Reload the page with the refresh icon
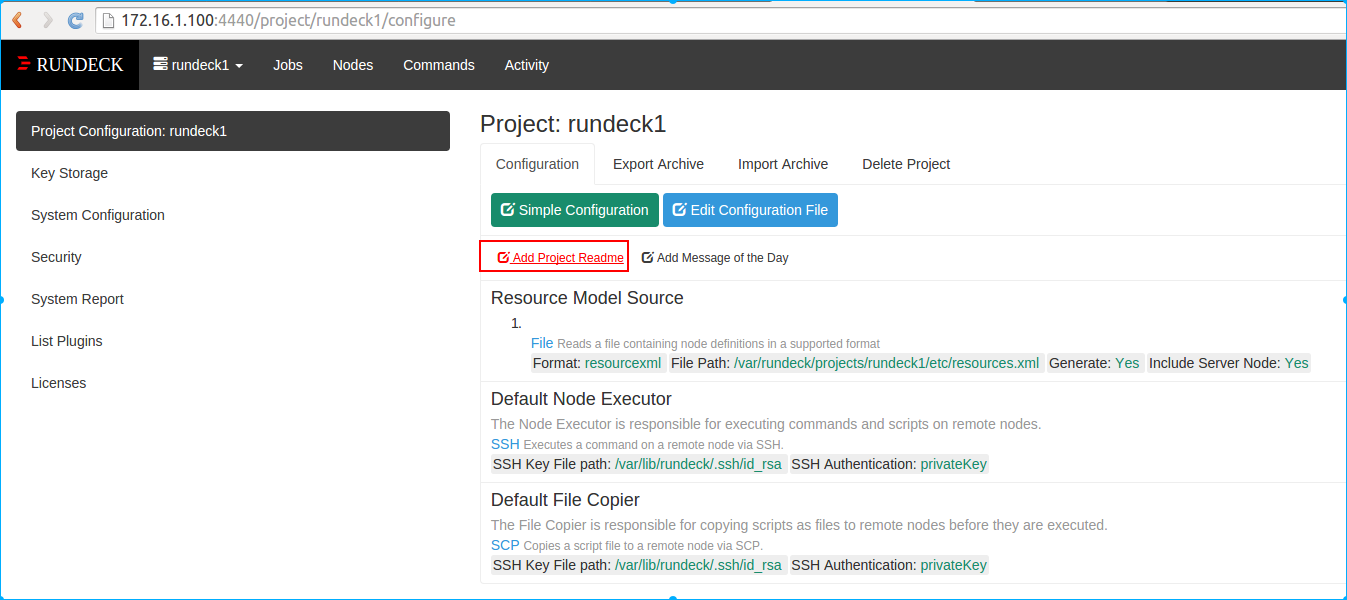 76,20
